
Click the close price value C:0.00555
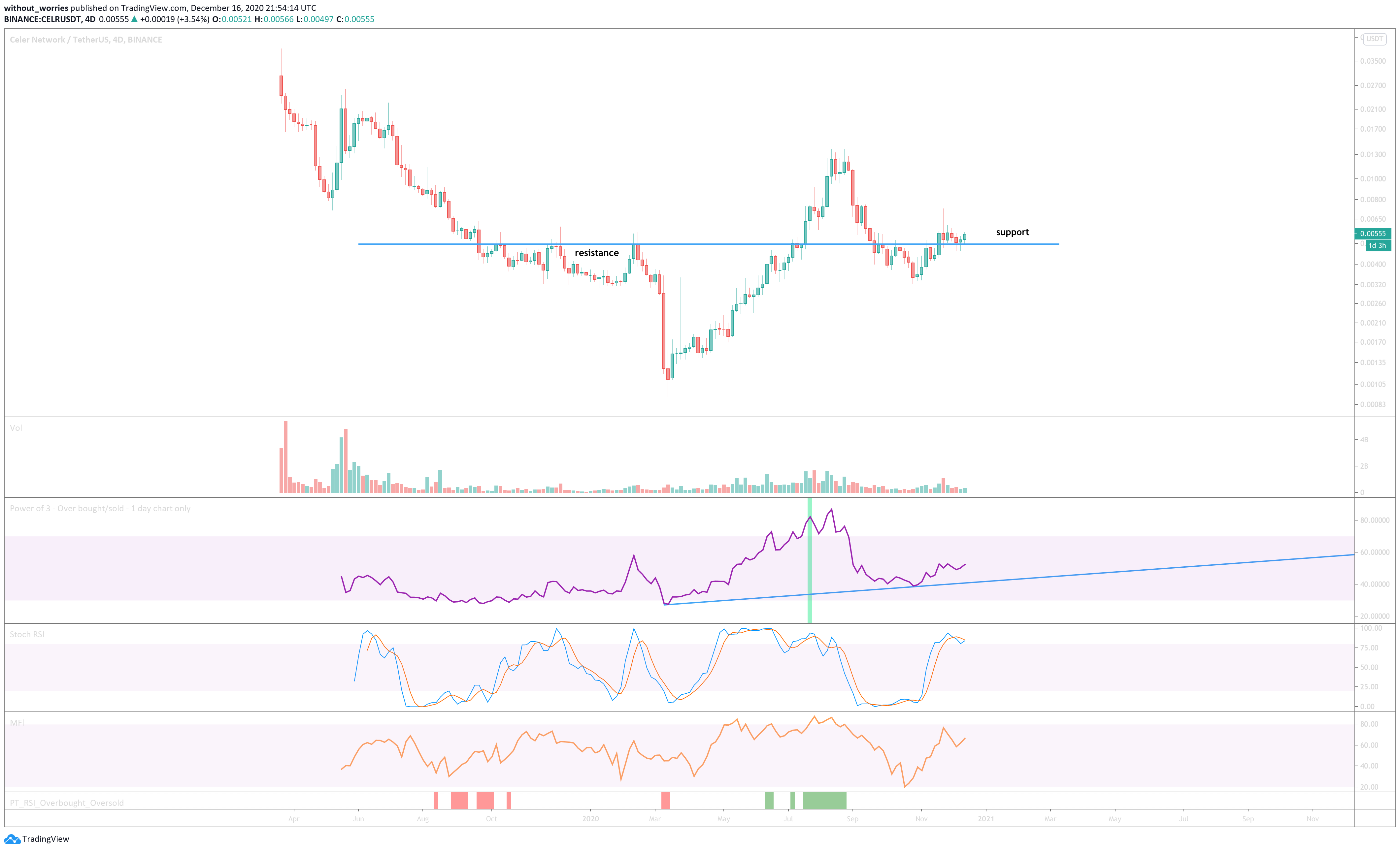(x=355, y=19)
